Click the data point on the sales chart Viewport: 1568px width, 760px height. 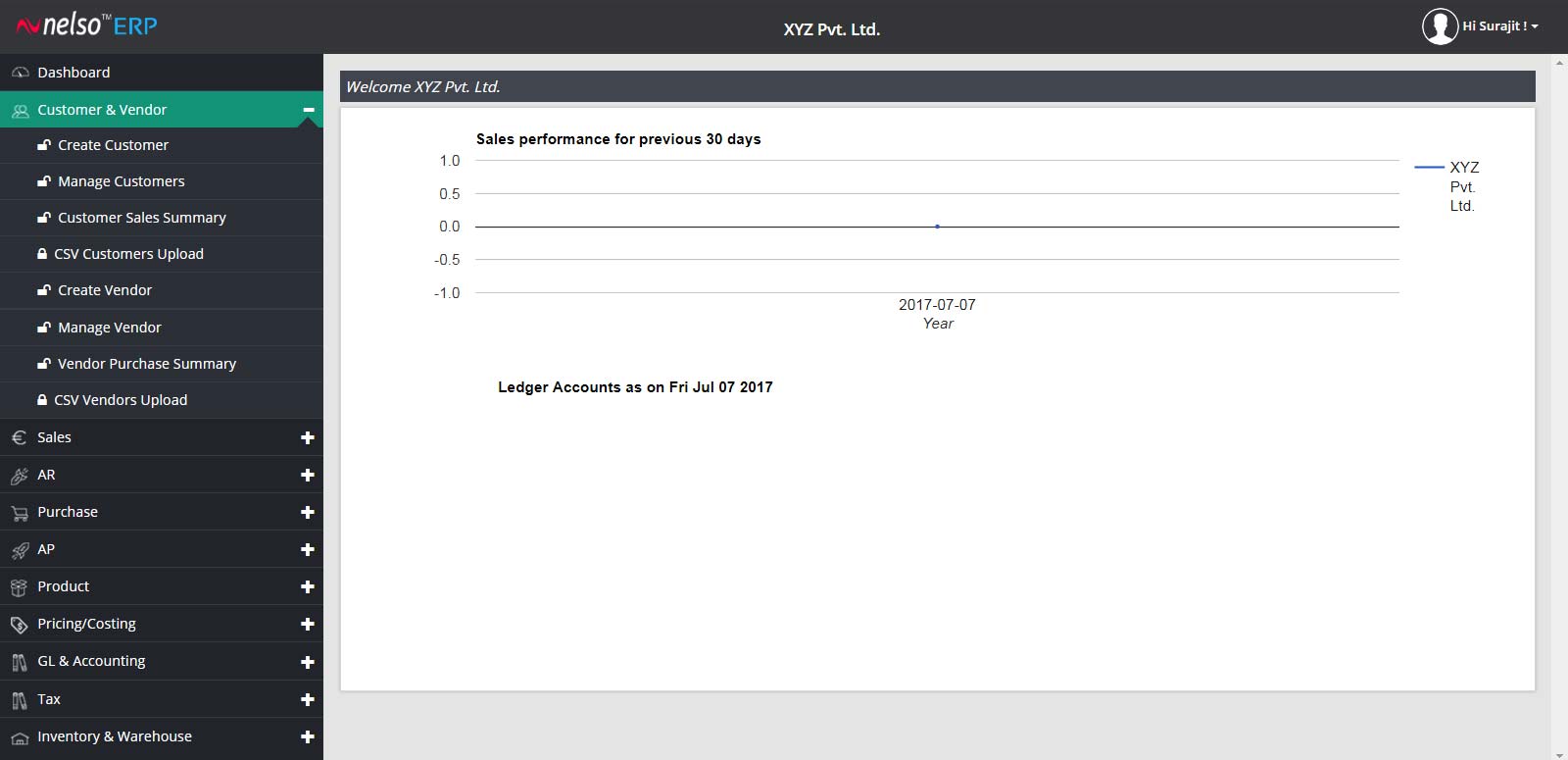click(x=937, y=227)
